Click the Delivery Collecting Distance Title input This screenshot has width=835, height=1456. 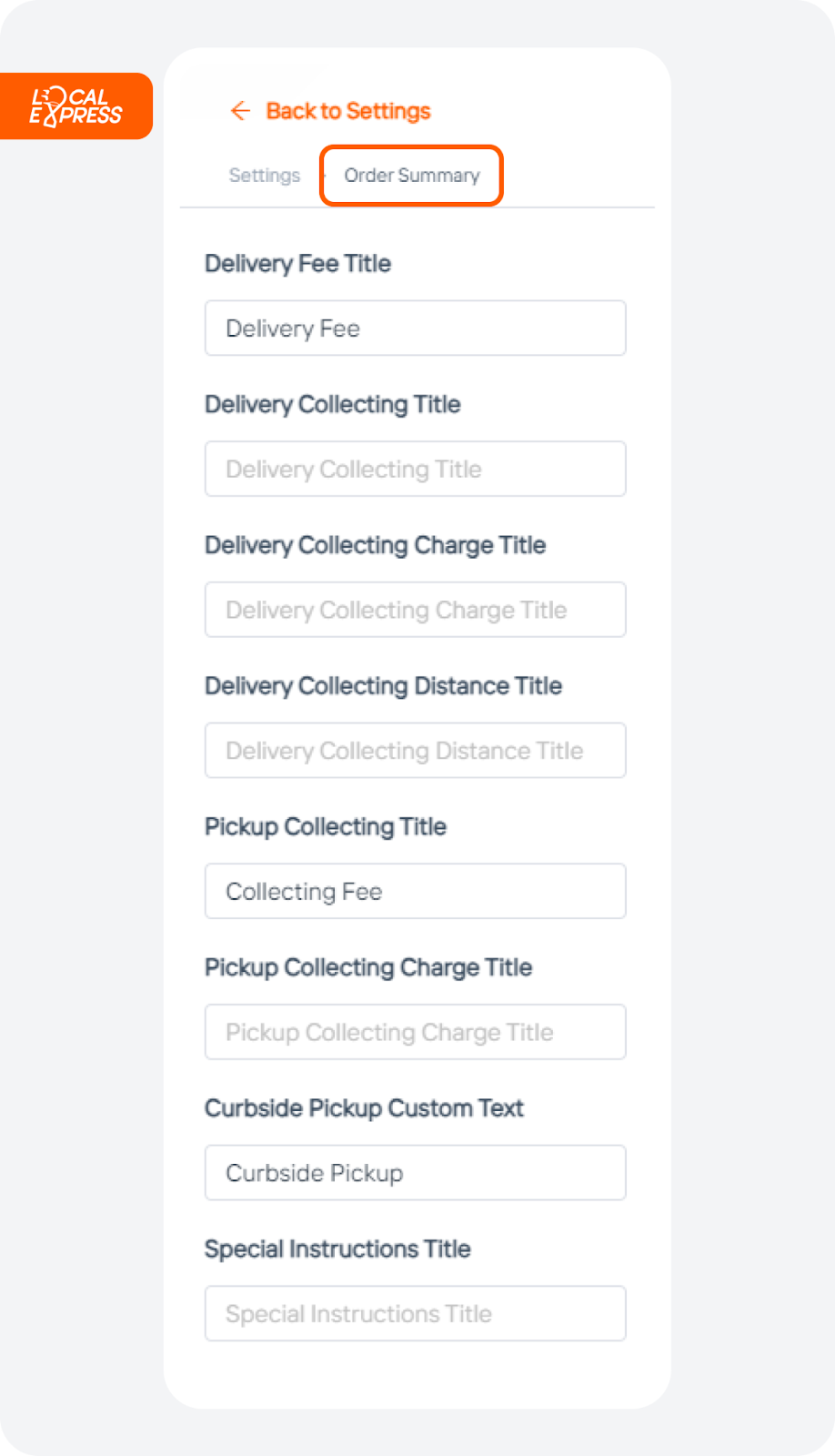click(416, 751)
